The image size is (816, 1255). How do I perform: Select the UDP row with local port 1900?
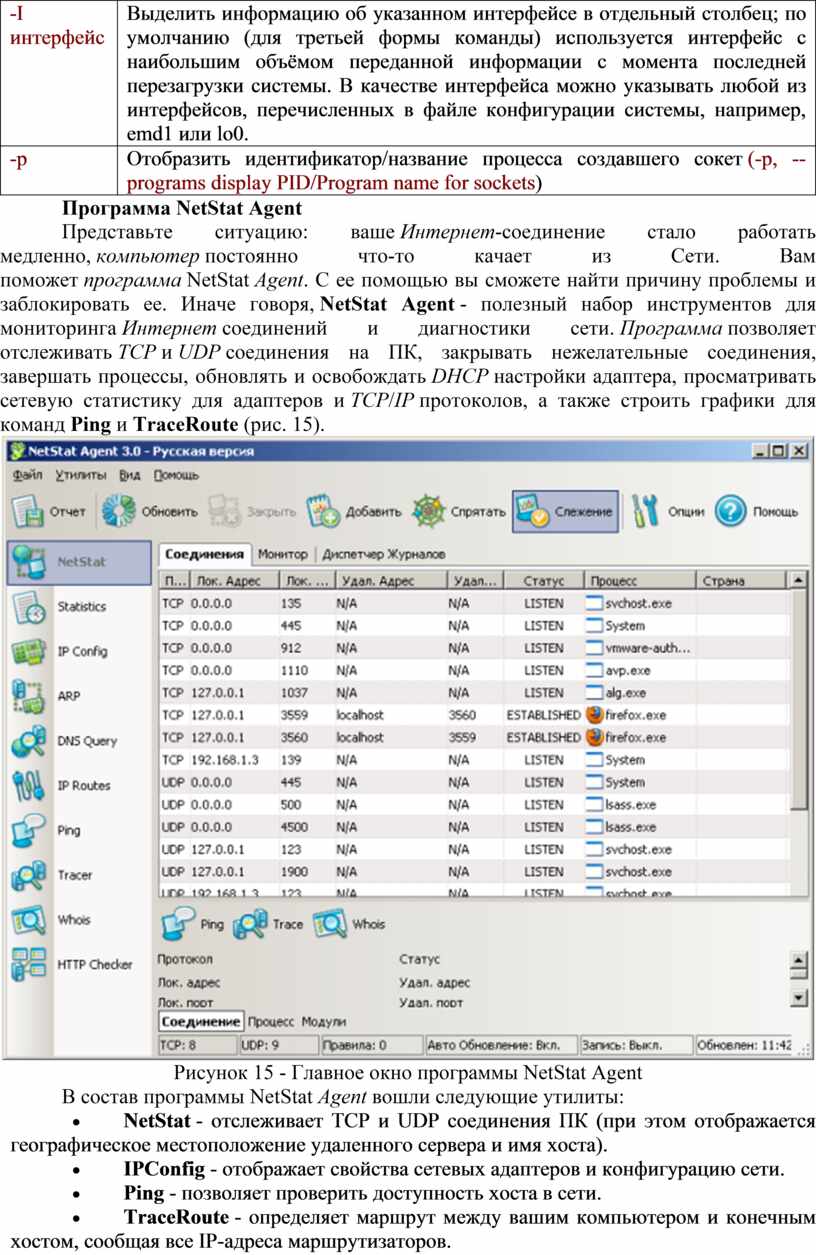coord(473,872)
